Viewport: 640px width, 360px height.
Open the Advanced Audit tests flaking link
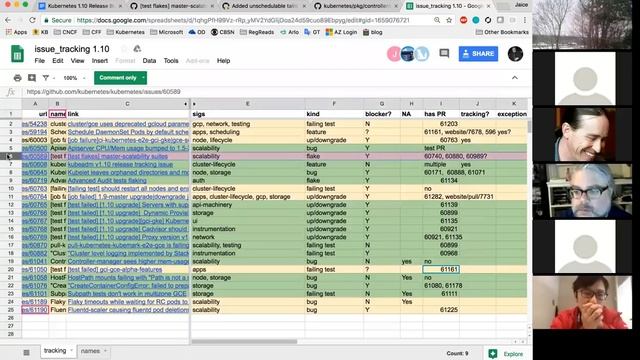click(x=107, y=180)
